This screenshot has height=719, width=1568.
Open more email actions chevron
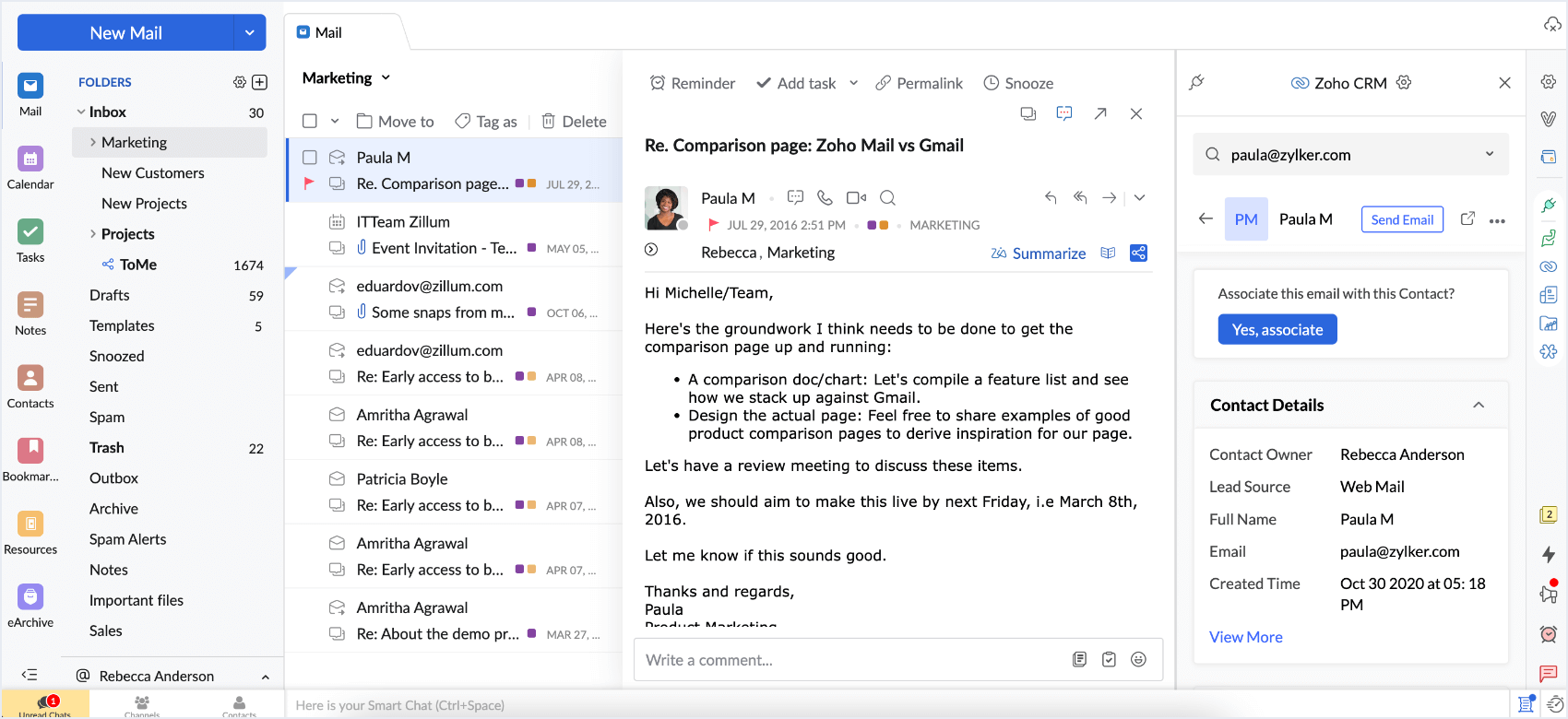click(1139, 197)
